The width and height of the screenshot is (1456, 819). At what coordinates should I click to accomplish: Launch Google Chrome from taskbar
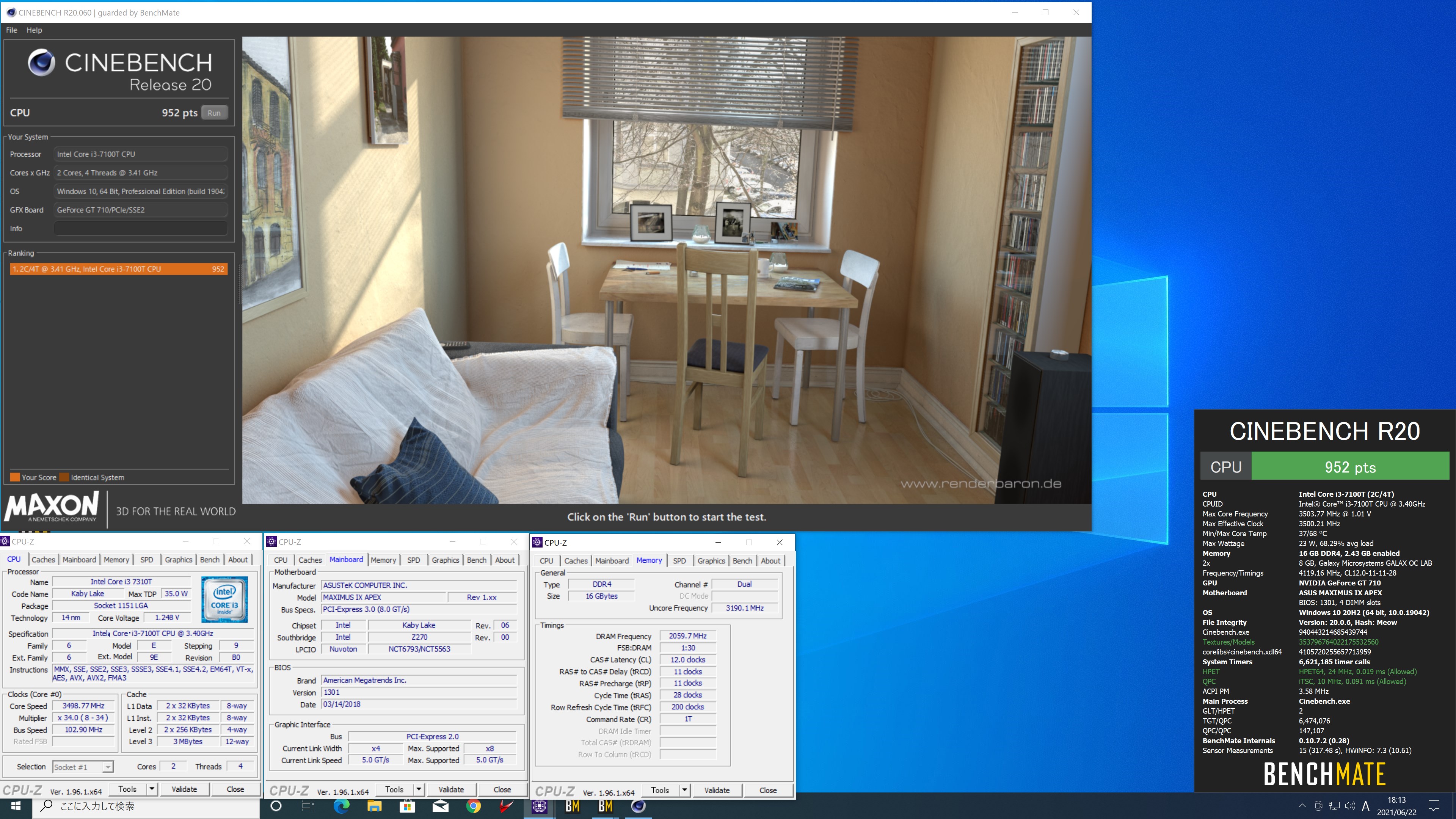click(473, 806)
